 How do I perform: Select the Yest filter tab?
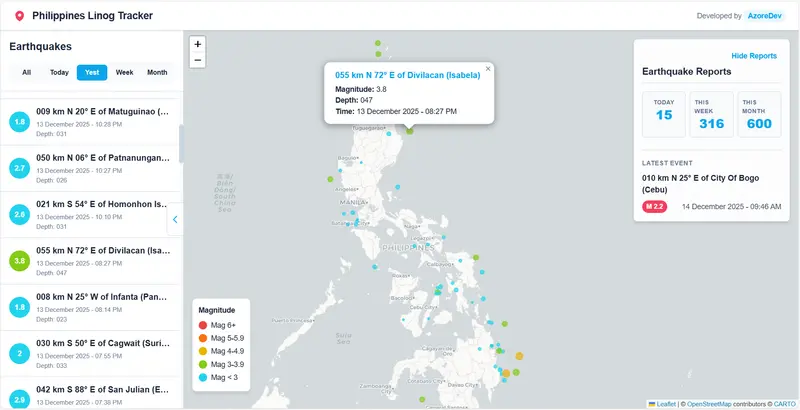[92, 72]
